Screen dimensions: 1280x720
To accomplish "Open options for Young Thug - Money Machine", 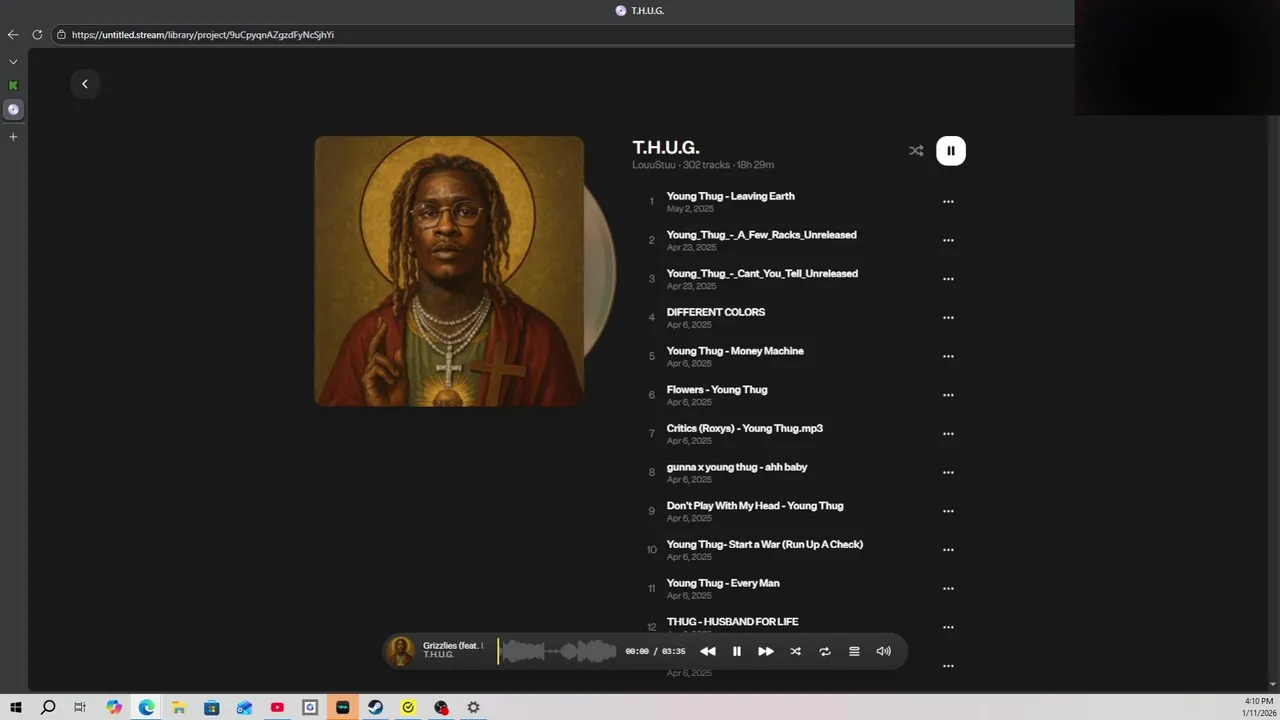I will pos(948,357).
